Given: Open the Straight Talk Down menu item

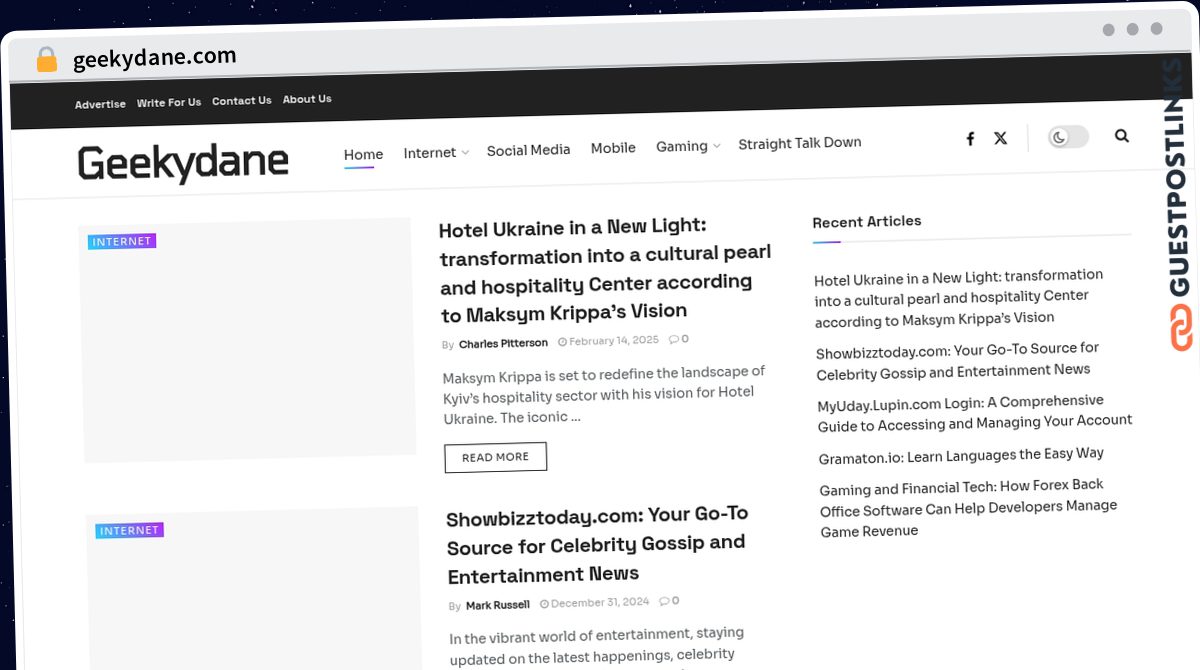Looking at the screenshot, I should tap(800, 143).
